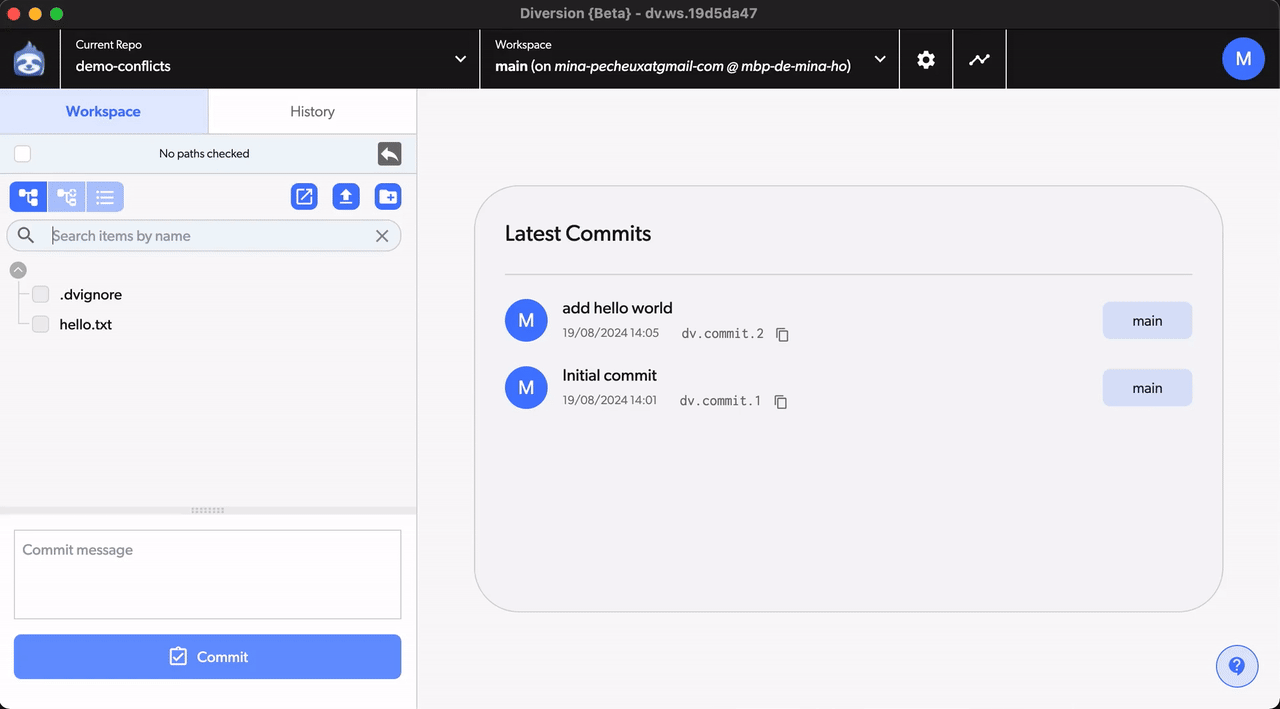Open the activity trend line icon
This screenshot has width=1280, height=709.
point(979,59)
